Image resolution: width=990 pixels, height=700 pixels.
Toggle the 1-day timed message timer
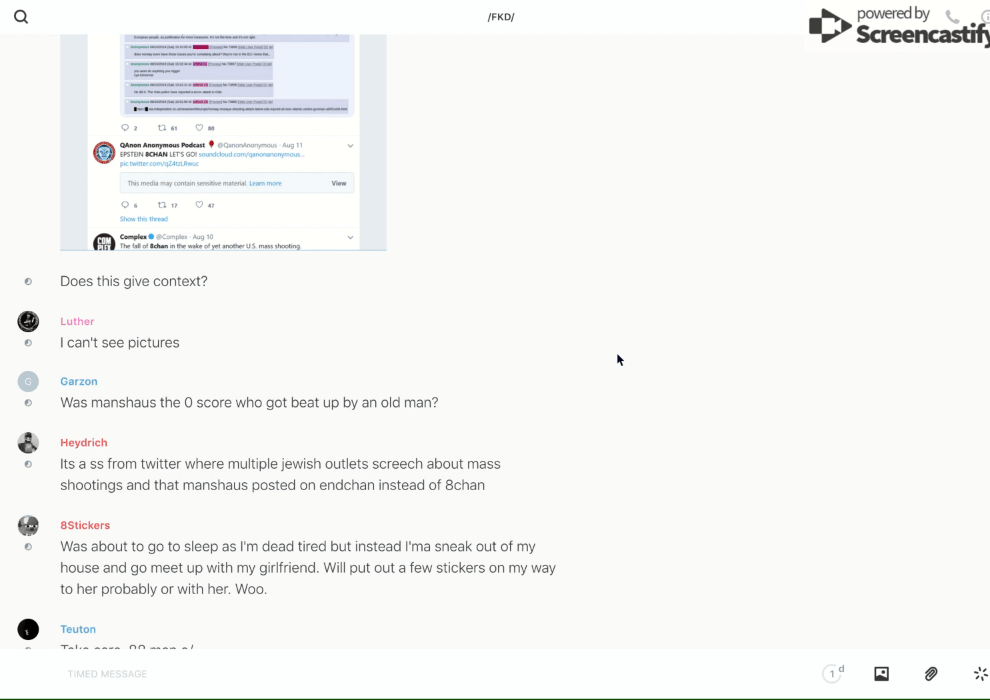(833, 674)
